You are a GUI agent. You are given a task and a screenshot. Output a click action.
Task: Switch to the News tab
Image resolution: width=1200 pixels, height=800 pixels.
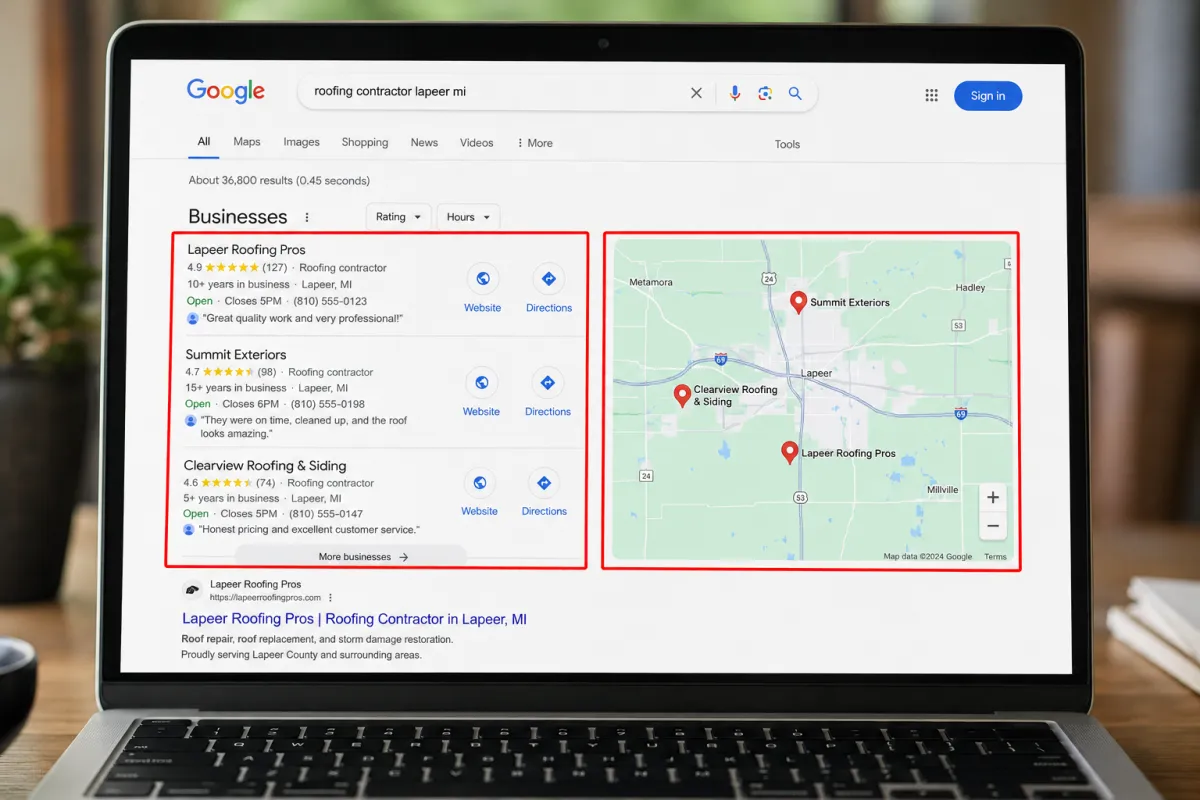tap(424, 143)
